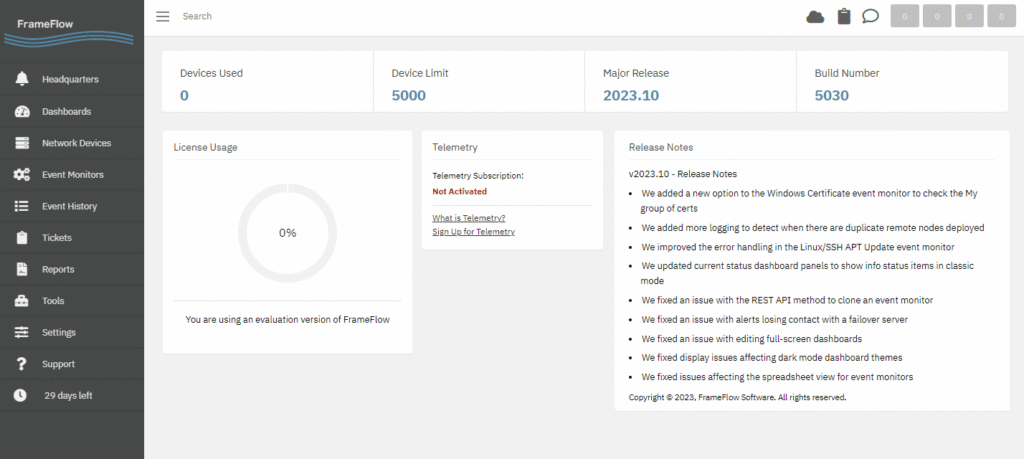Click the v2023.10 - Release Notes heading

click(682, 174)
